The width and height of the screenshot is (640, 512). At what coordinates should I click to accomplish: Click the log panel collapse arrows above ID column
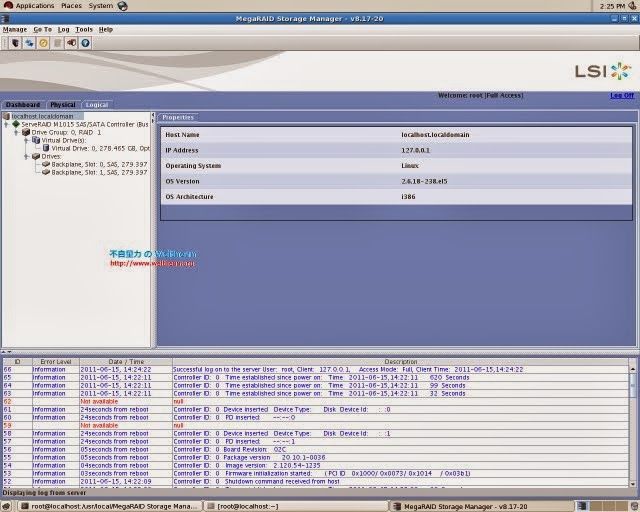point(6,352)
